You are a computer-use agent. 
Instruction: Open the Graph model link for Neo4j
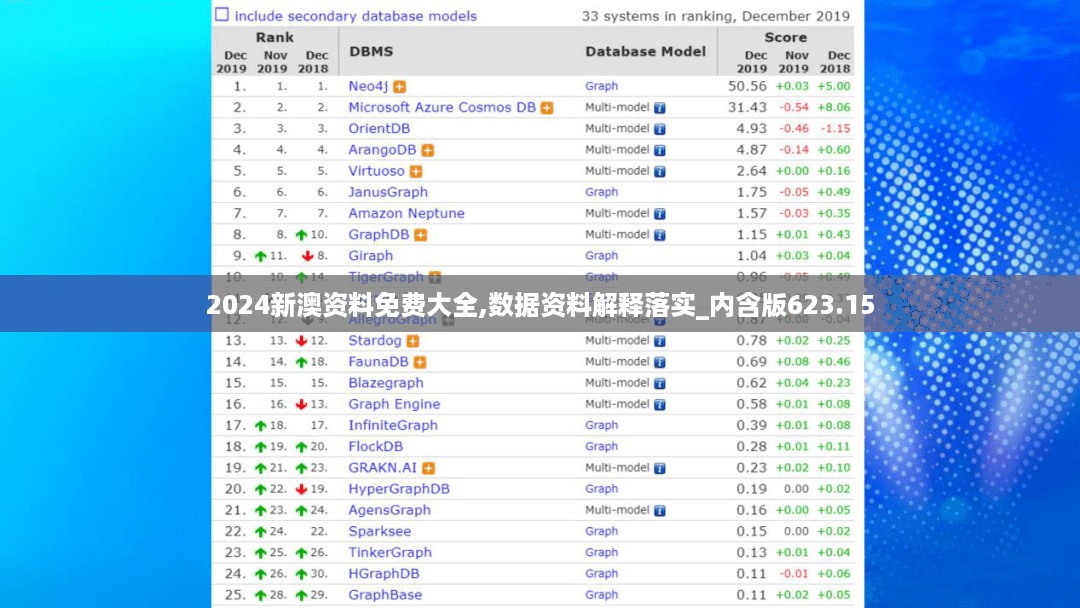[x=602, y=86]
